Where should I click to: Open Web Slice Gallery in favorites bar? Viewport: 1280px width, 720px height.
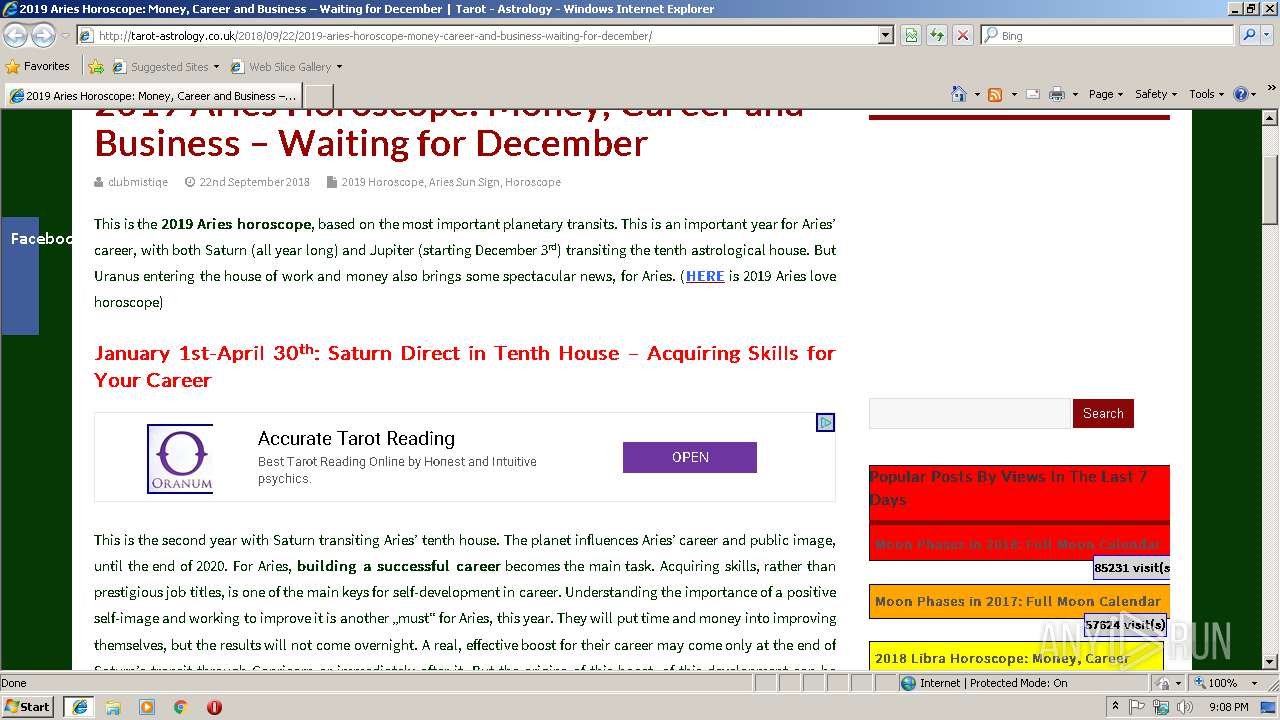286,66
